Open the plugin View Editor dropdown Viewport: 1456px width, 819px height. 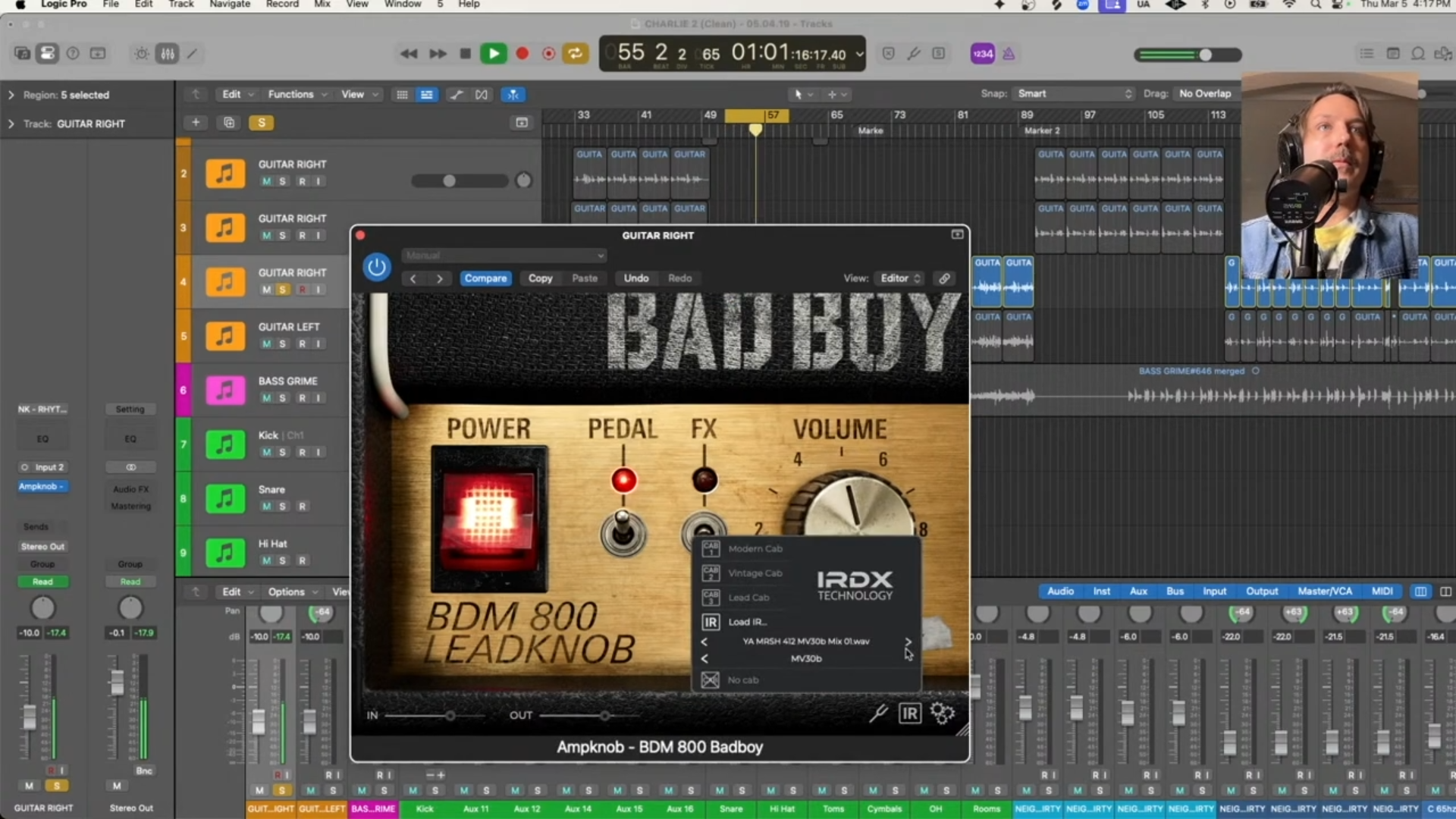click(900, 278)
